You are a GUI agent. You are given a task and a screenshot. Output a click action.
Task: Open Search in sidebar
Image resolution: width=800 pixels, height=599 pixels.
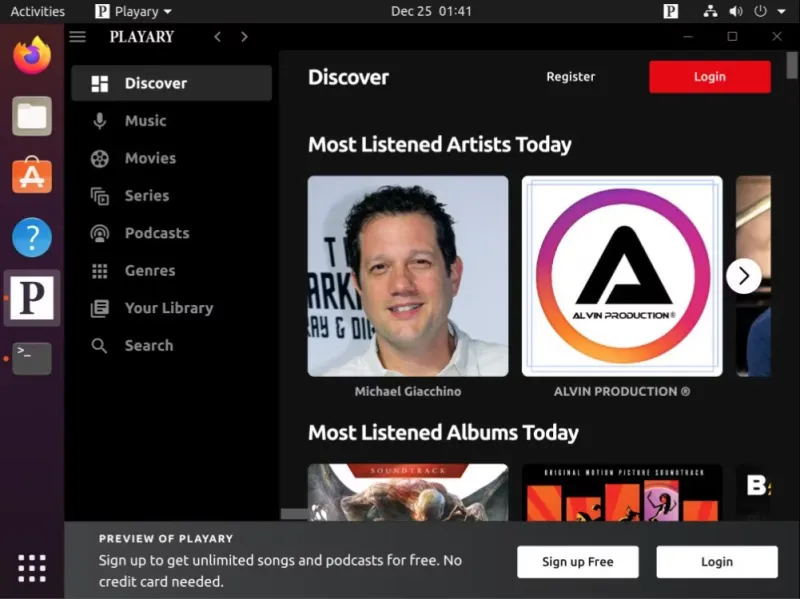(x=171, y=345)
